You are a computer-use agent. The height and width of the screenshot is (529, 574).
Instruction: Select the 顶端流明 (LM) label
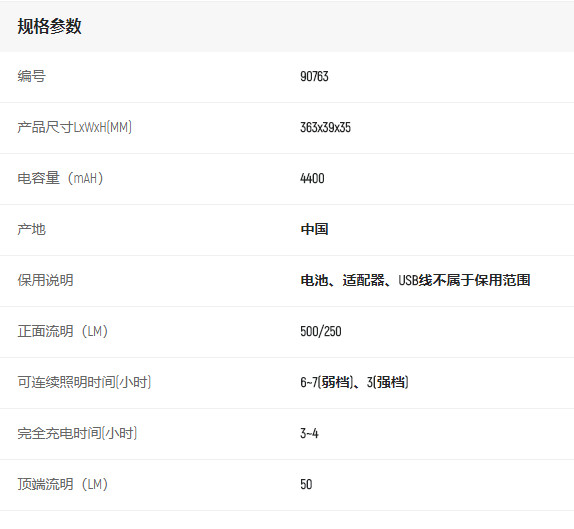click(63, 484)
